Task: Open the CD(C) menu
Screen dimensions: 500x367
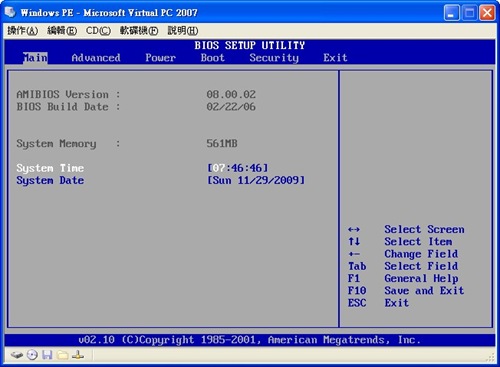Action: click(98, 31)
